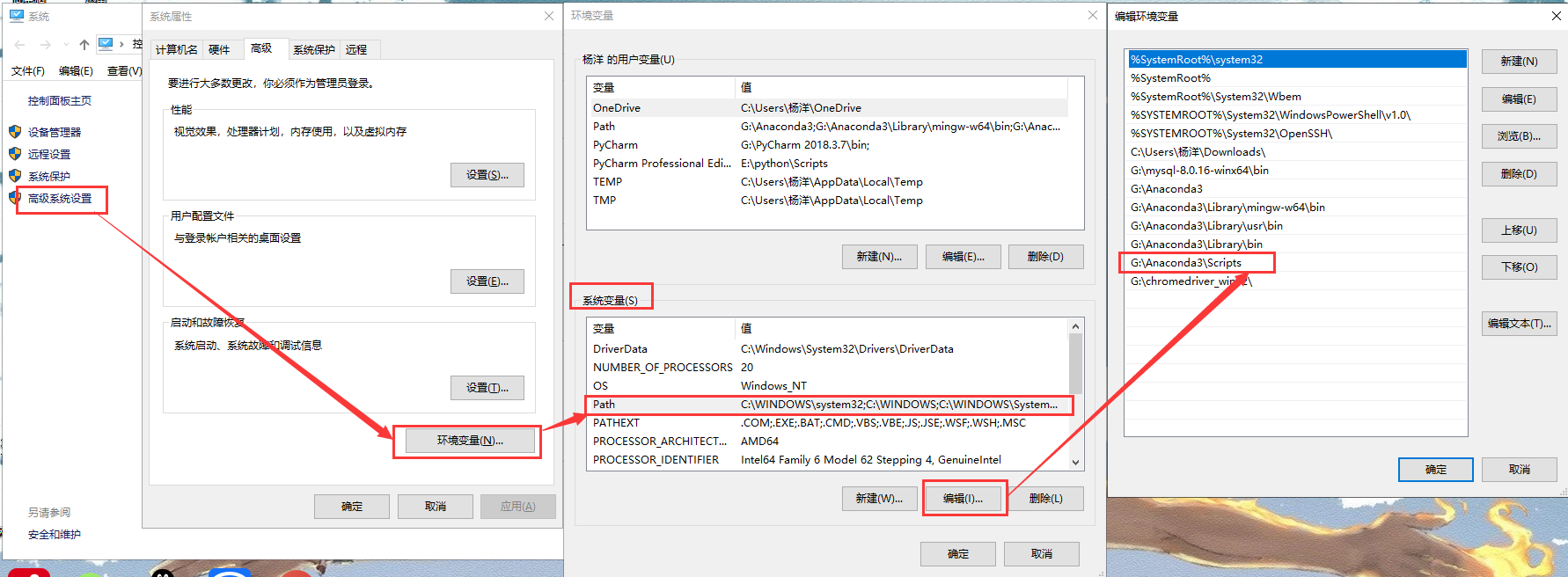The image size is (1568, 577).
Task: Click shield icon beside 远程设置
Action: point(15,154)
